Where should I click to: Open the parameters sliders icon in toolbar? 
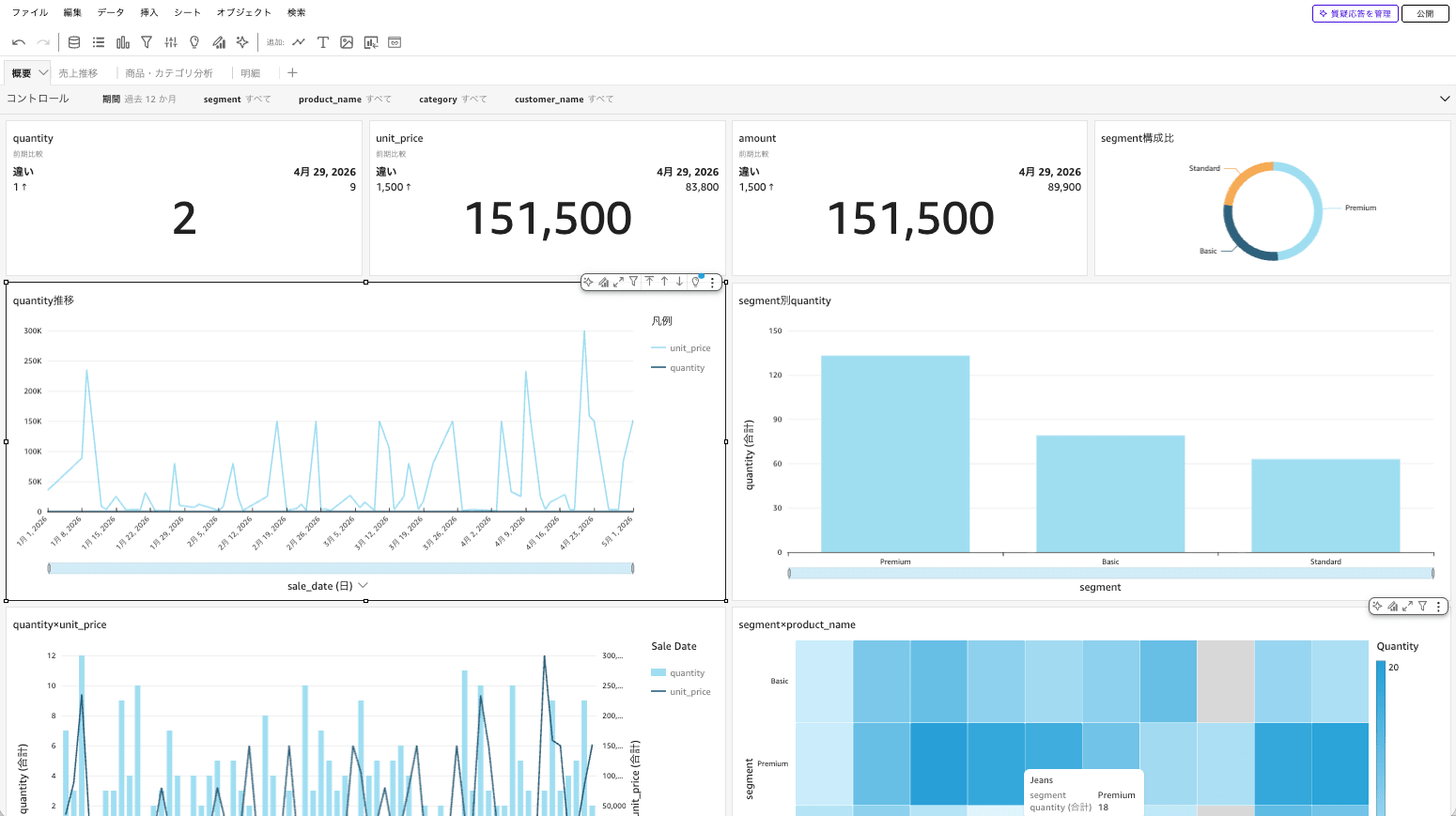coord(171,42)
